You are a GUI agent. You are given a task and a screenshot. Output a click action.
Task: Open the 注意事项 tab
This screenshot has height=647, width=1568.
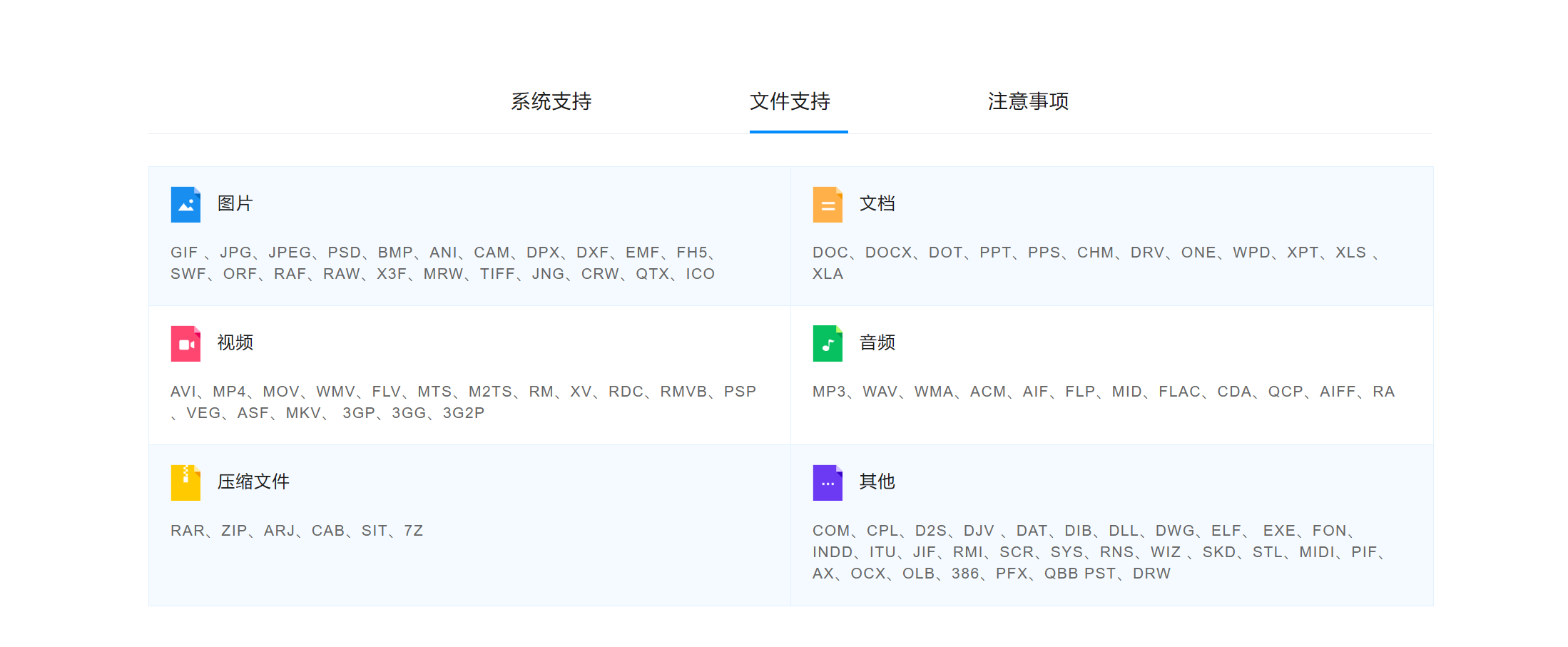click(1028, 101)
